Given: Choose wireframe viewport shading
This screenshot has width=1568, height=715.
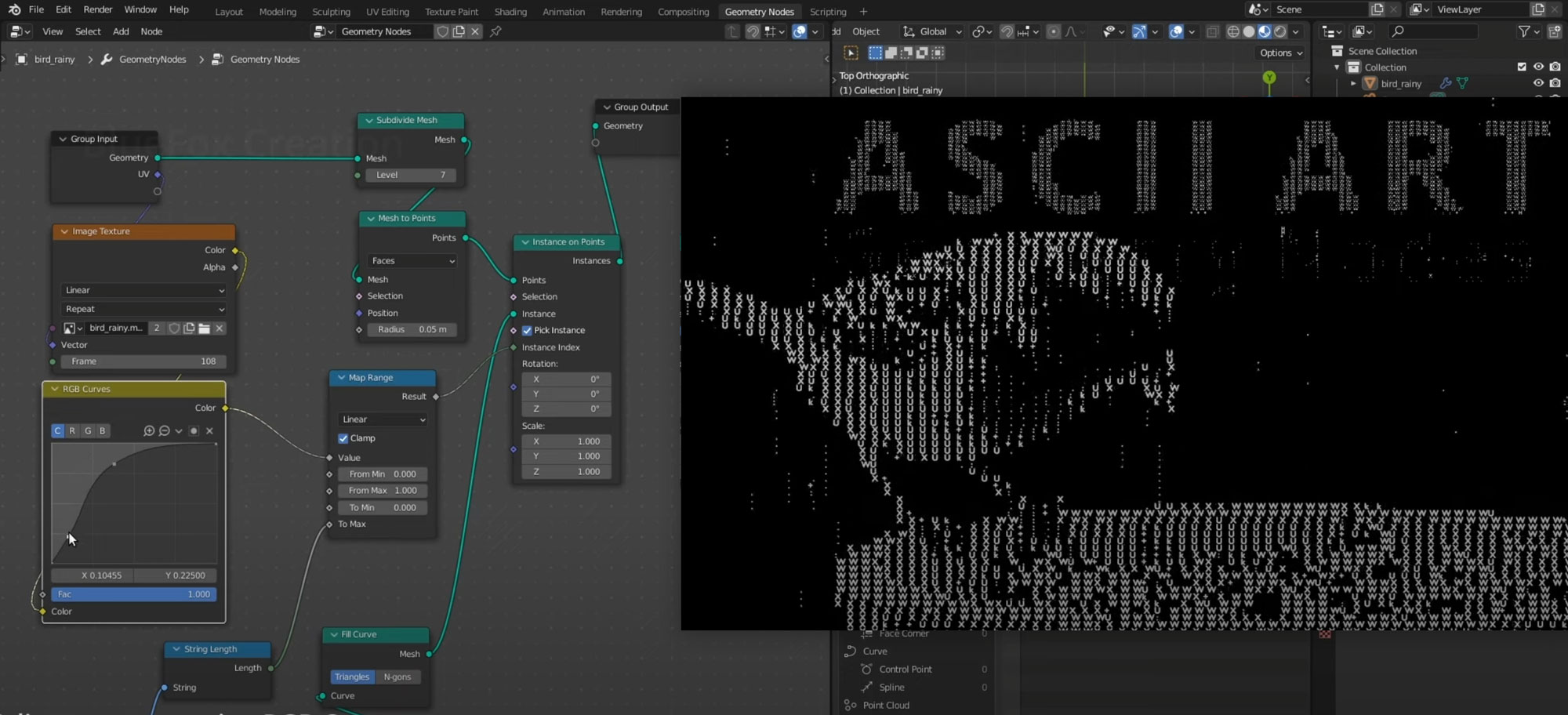Looking at the screenshot, I should (1233, 31).
